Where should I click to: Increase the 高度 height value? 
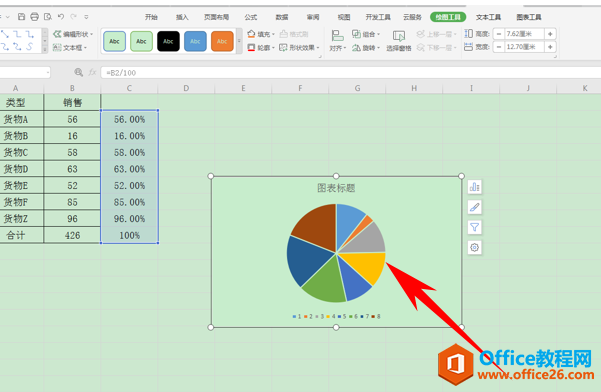click(550, 34)
